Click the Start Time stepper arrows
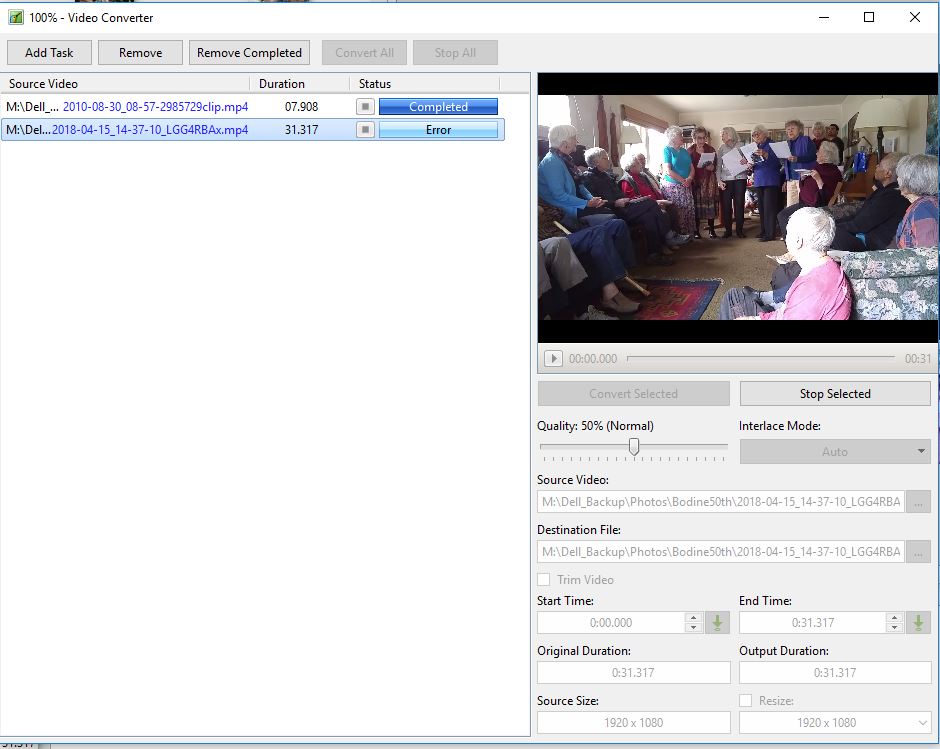 694,623
